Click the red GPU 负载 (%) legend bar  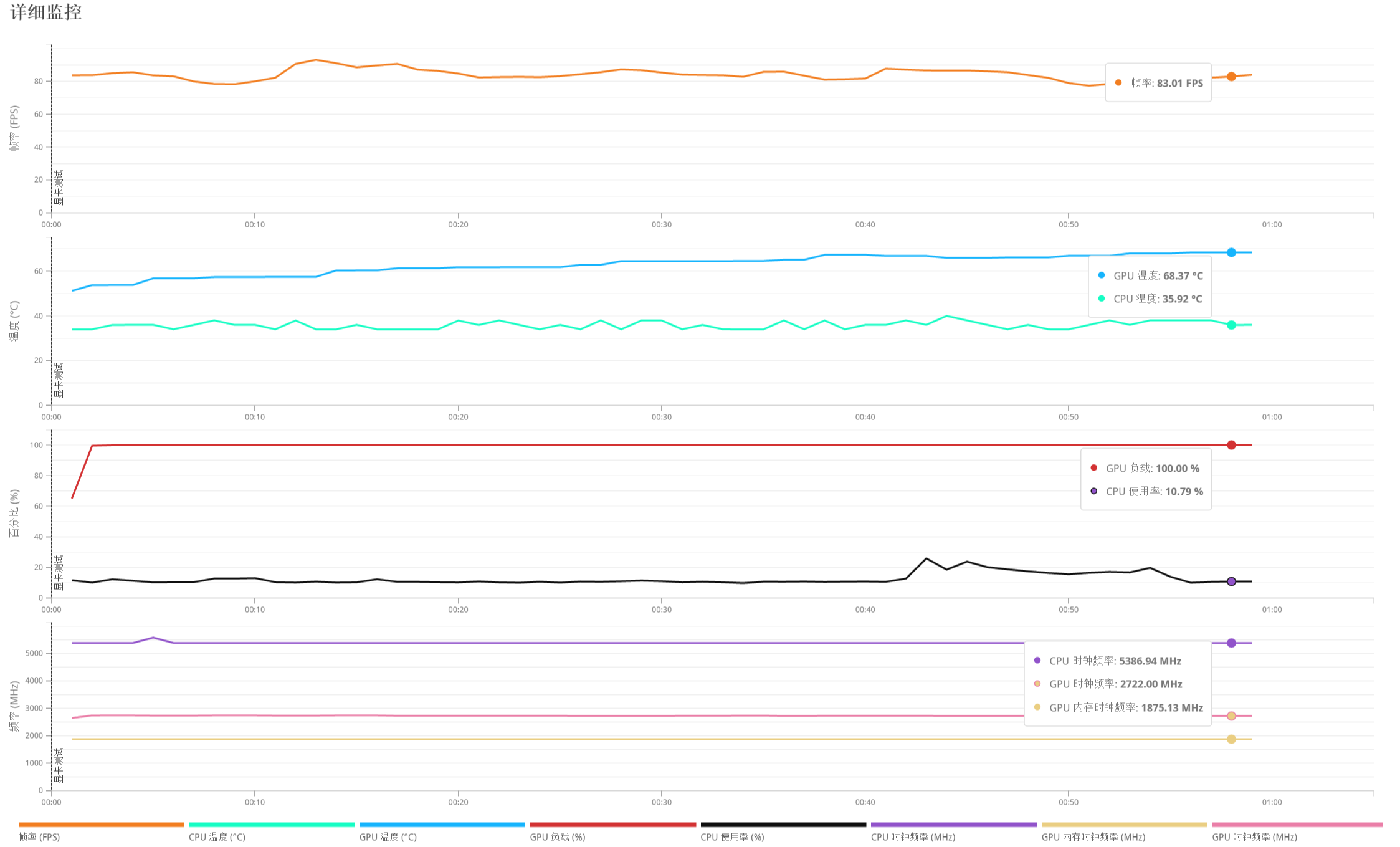coord(612,825)
